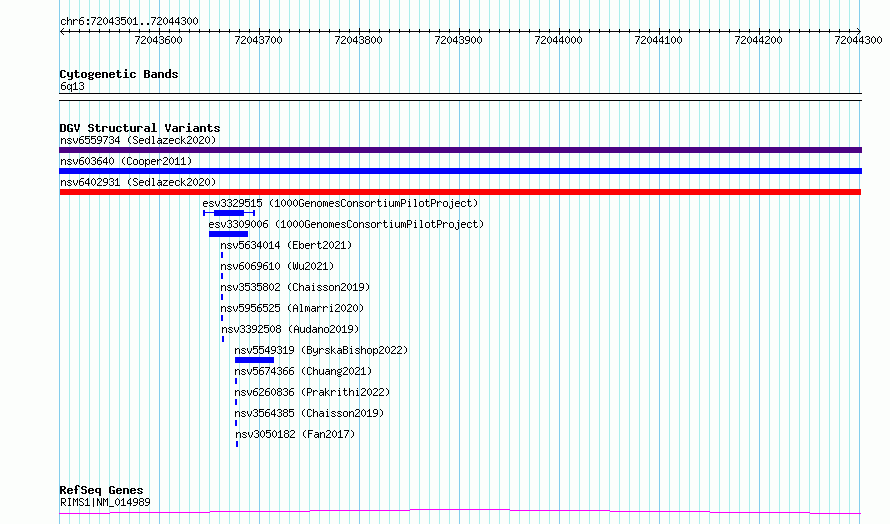This screenshot has height=524, width=890.
Task: Select nsv3392508 (Audano2019) variant label
Action: [290, 329]
